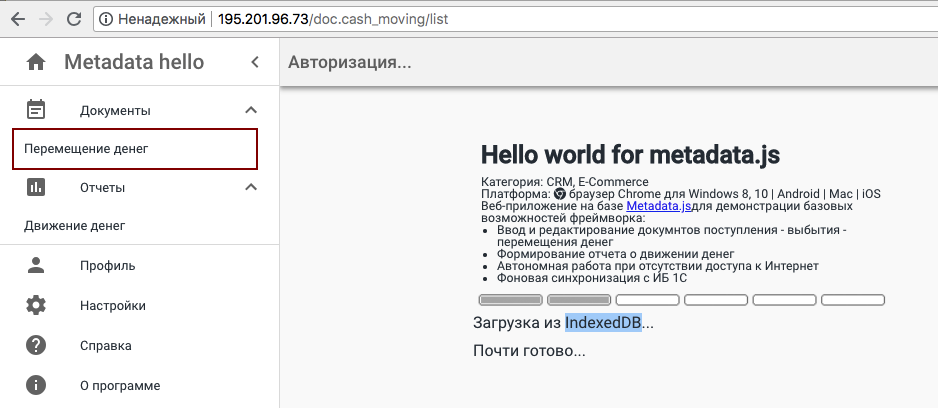Screen dimensions: 938x408
Task: Click the site info icon in the address bar
Action: point(106,20)
